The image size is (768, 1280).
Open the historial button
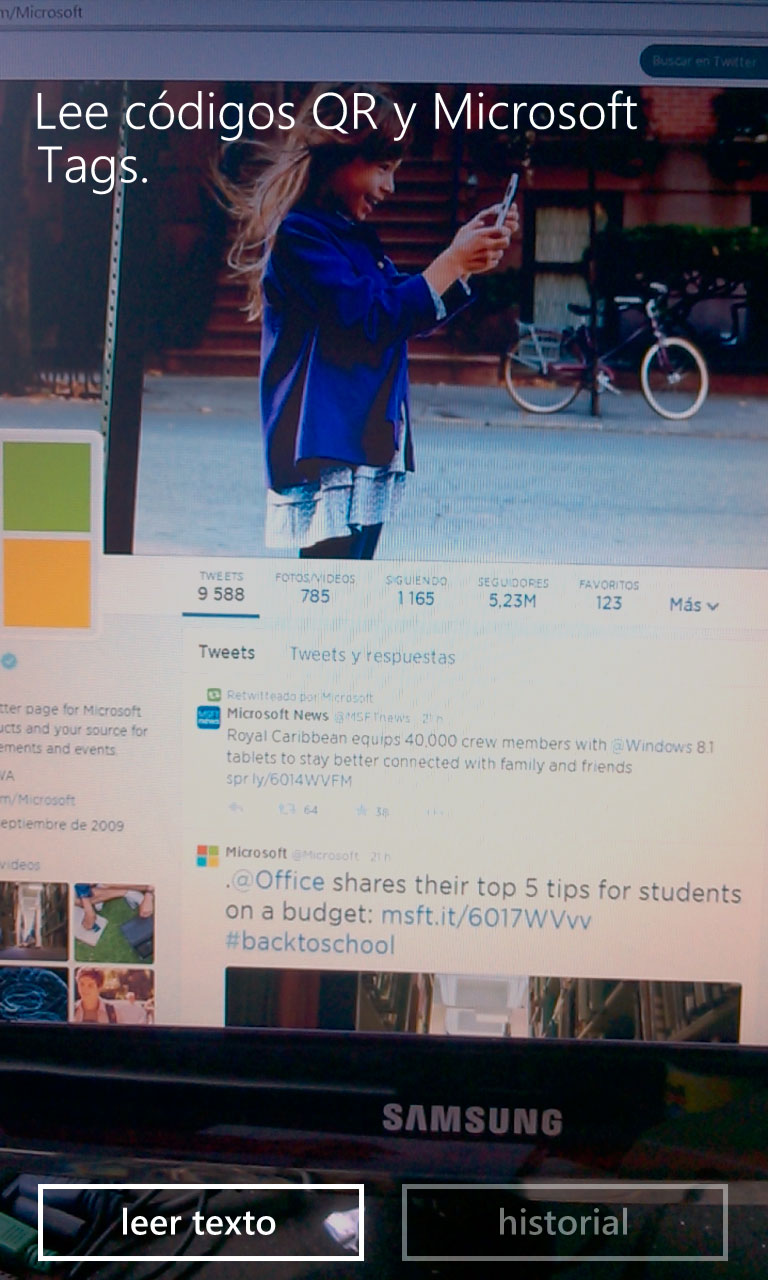point(564,1222)
